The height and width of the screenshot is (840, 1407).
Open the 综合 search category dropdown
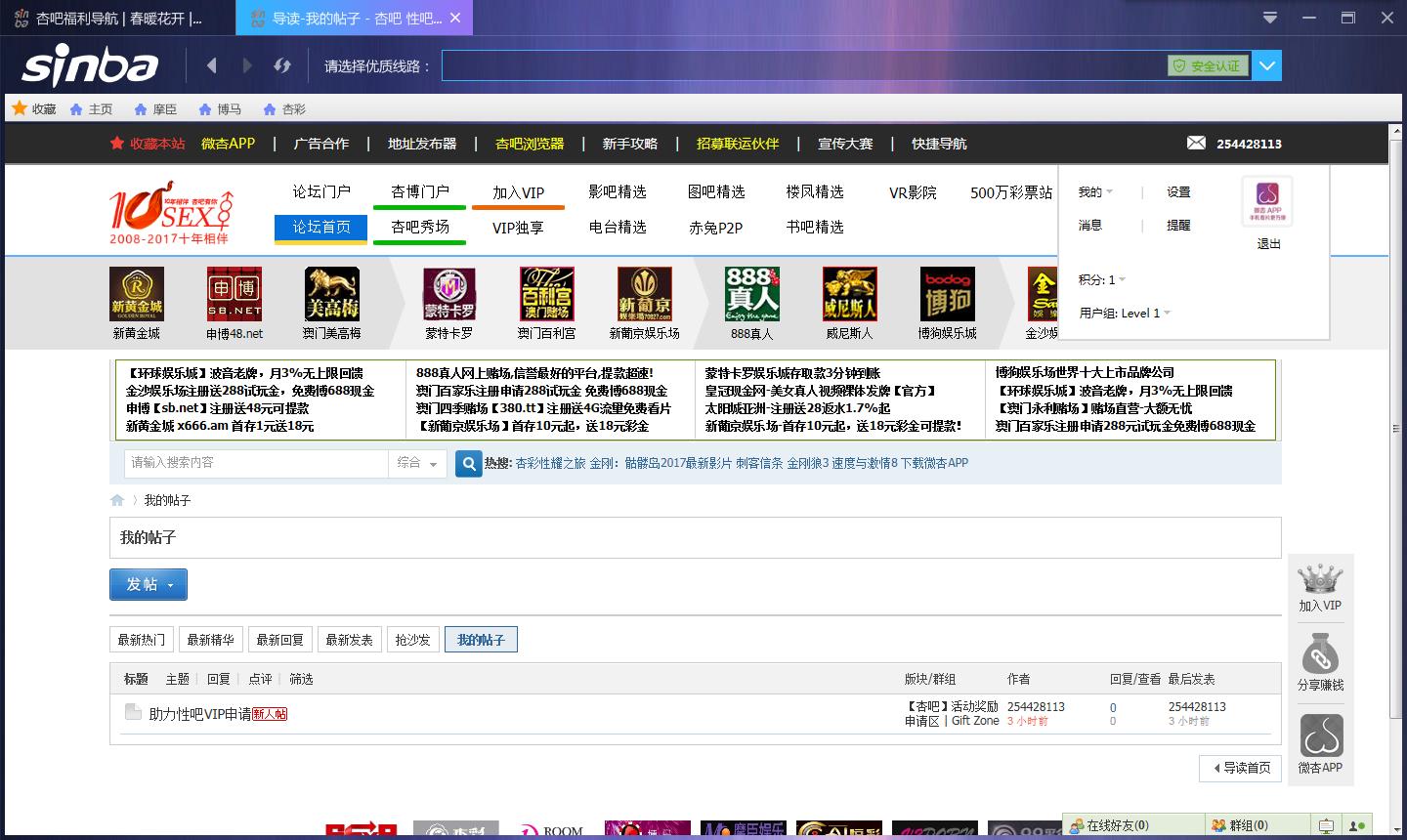point(418,464)
